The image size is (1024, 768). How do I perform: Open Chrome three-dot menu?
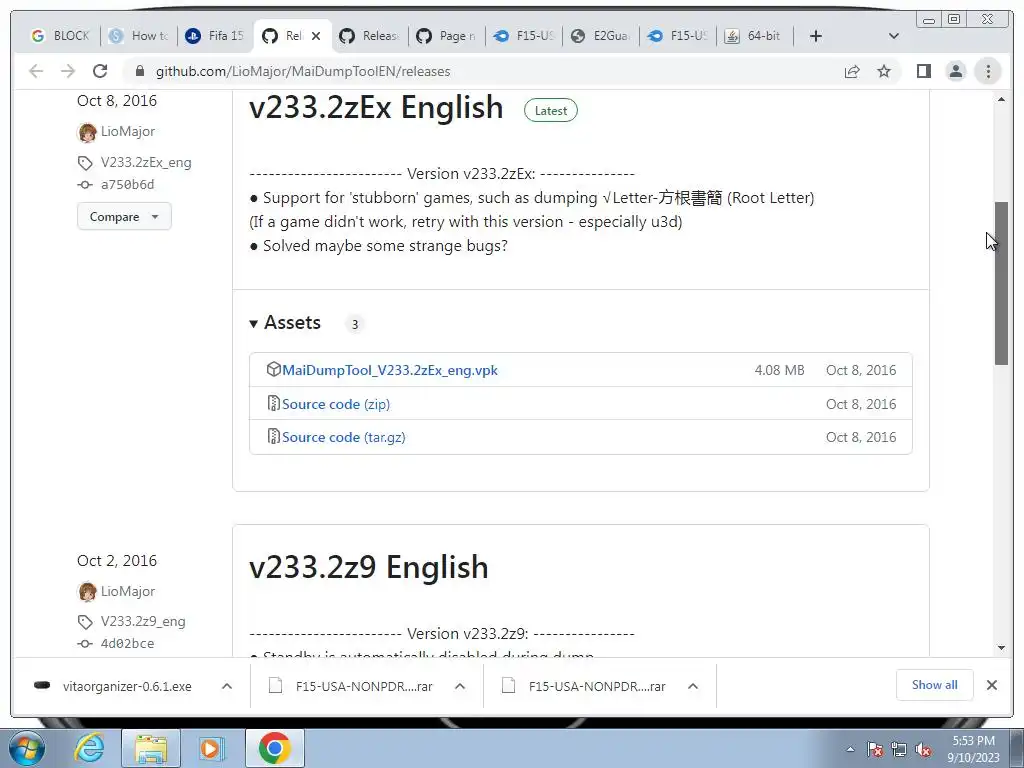pos(988,71)
